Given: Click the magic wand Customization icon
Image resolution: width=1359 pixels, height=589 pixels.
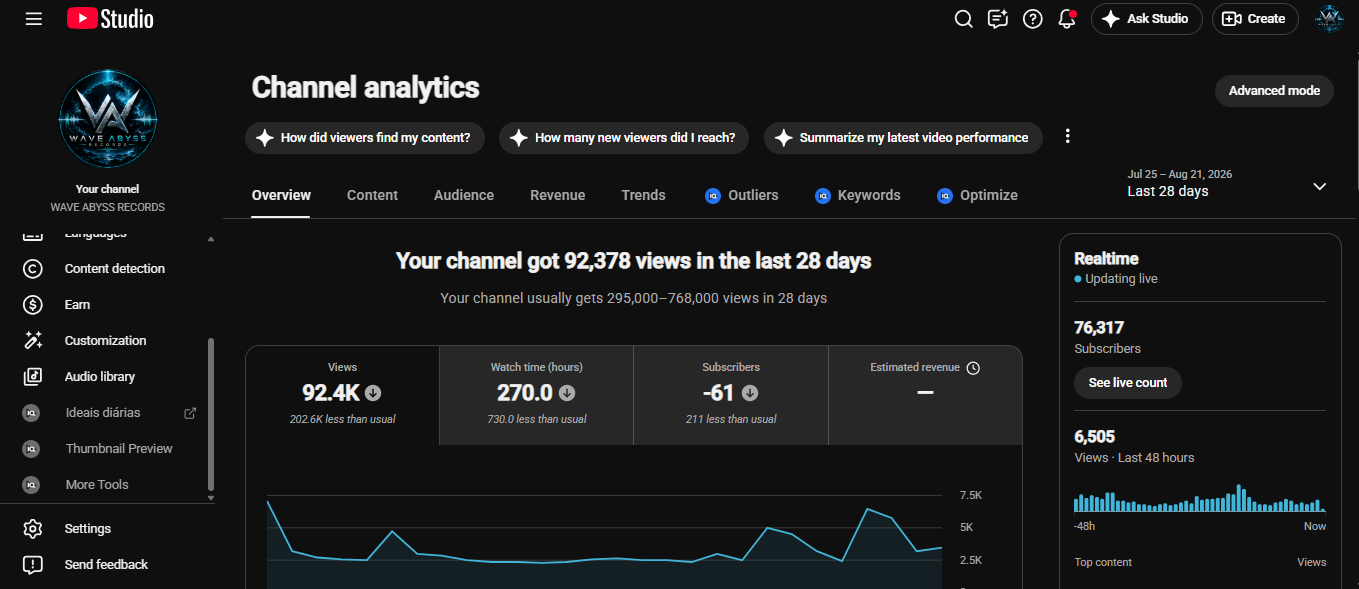Looking at the screenshot, I should [x=32, y=341].
